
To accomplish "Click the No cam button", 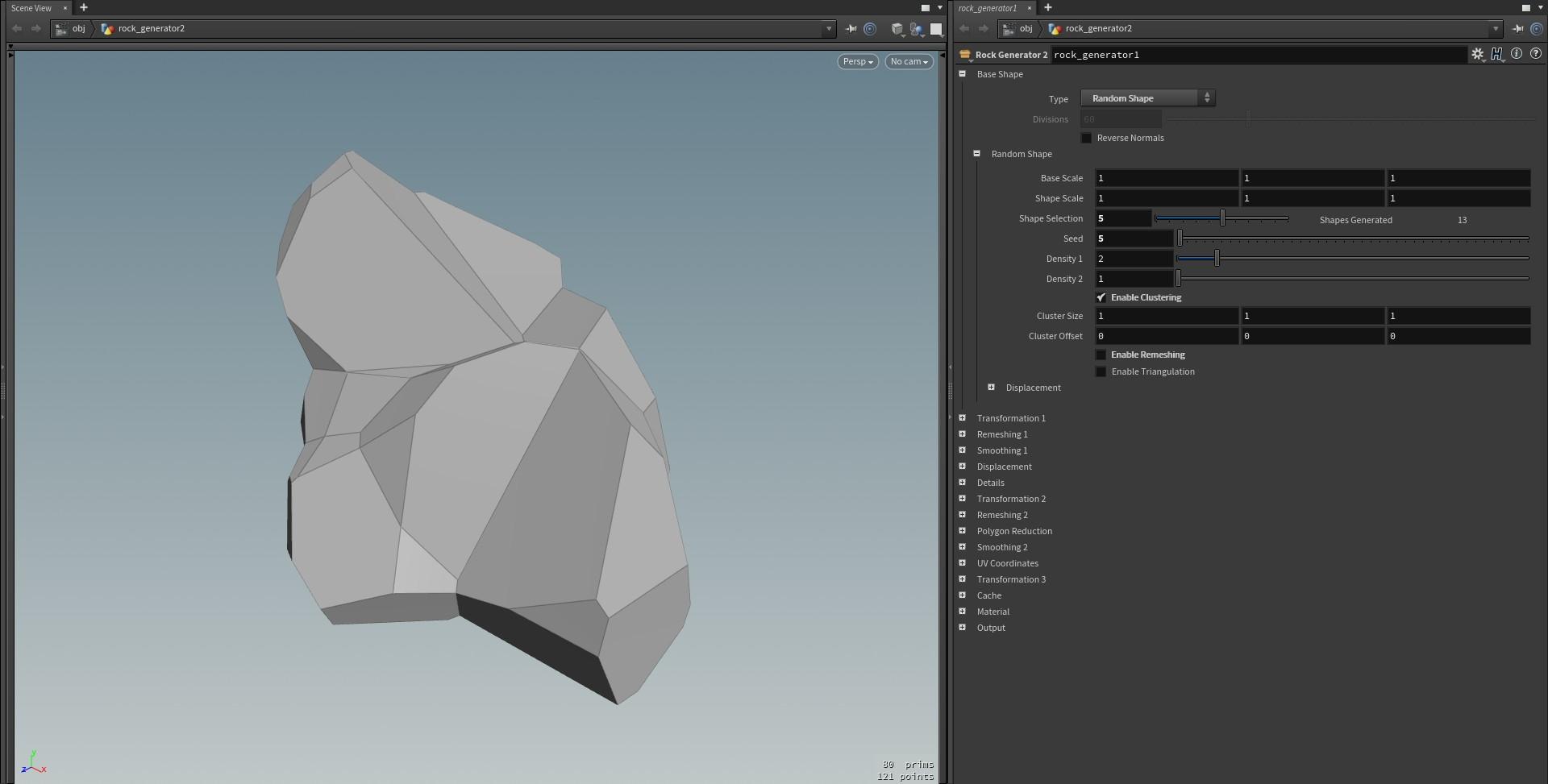I will click(908, 61).
